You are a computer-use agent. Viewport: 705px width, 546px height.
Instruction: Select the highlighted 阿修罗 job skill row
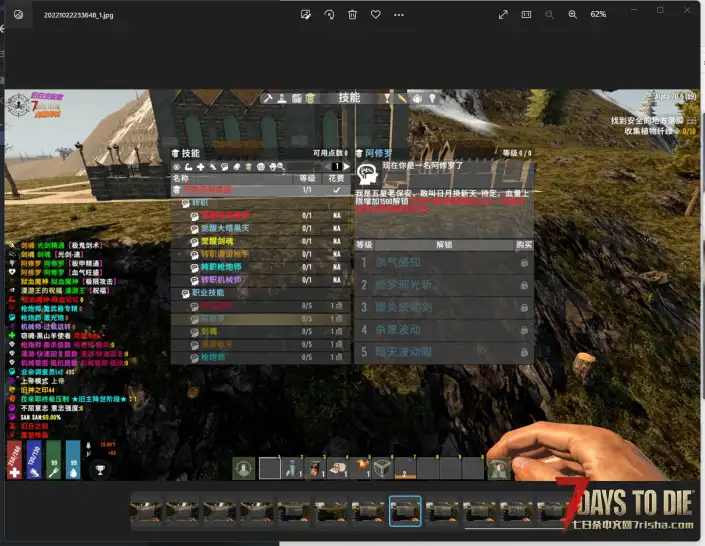click(260, 319)
